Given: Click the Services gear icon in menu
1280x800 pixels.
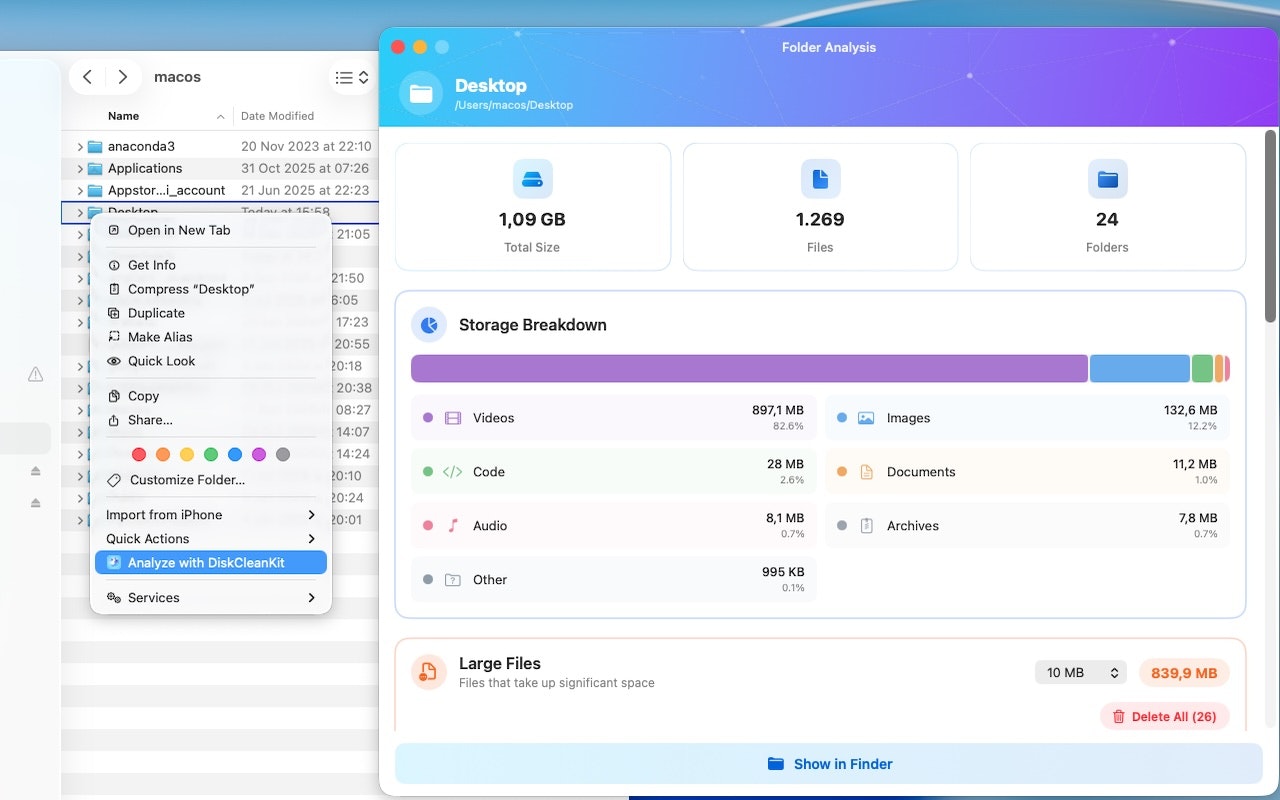Looking at the screenshot, I should point(114,598).
